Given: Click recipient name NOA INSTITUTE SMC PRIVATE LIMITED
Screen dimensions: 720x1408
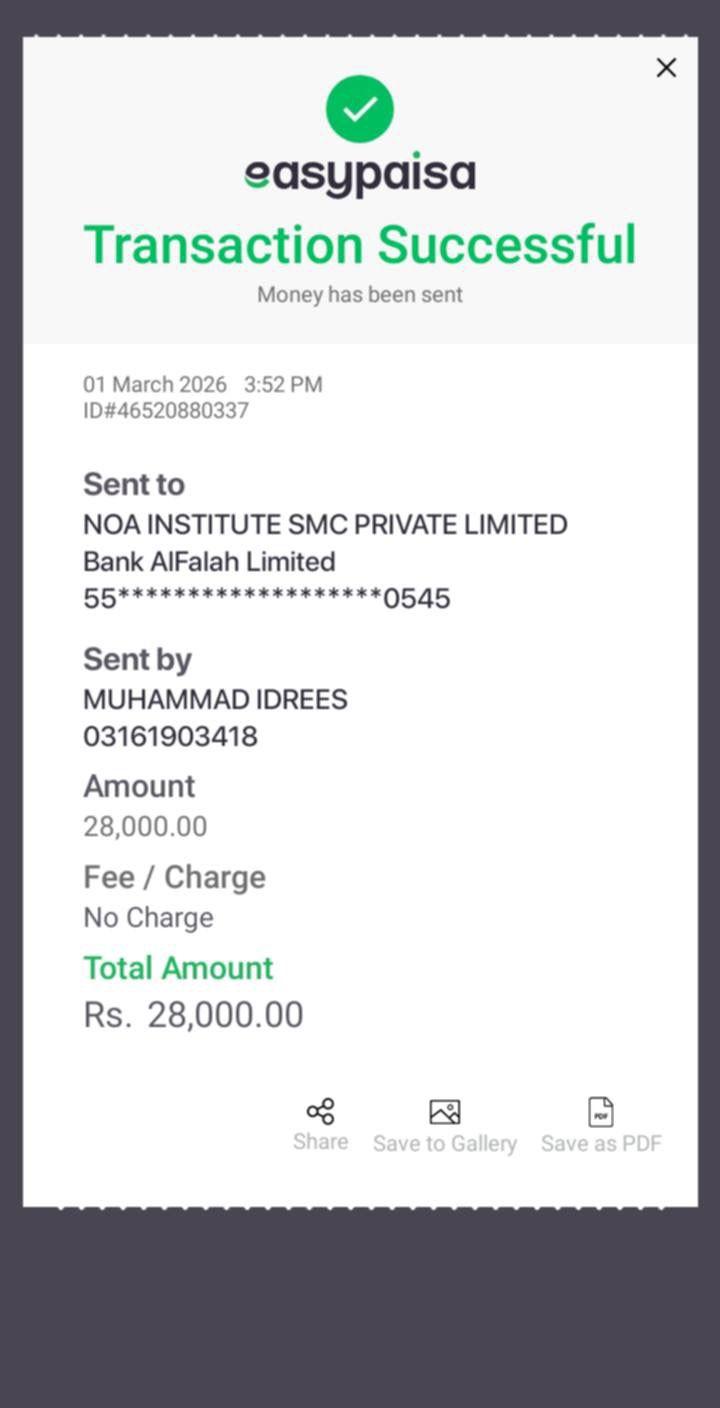Looking at the screenshot, I should tap(325, 525).
